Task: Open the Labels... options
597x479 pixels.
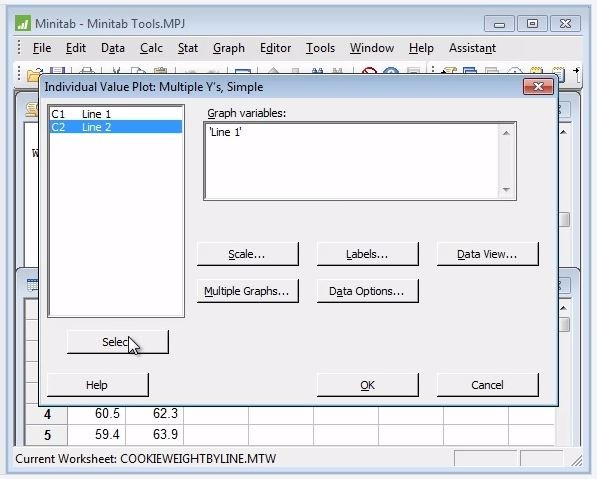Action: pyautogui.click(x=367, y=254)
